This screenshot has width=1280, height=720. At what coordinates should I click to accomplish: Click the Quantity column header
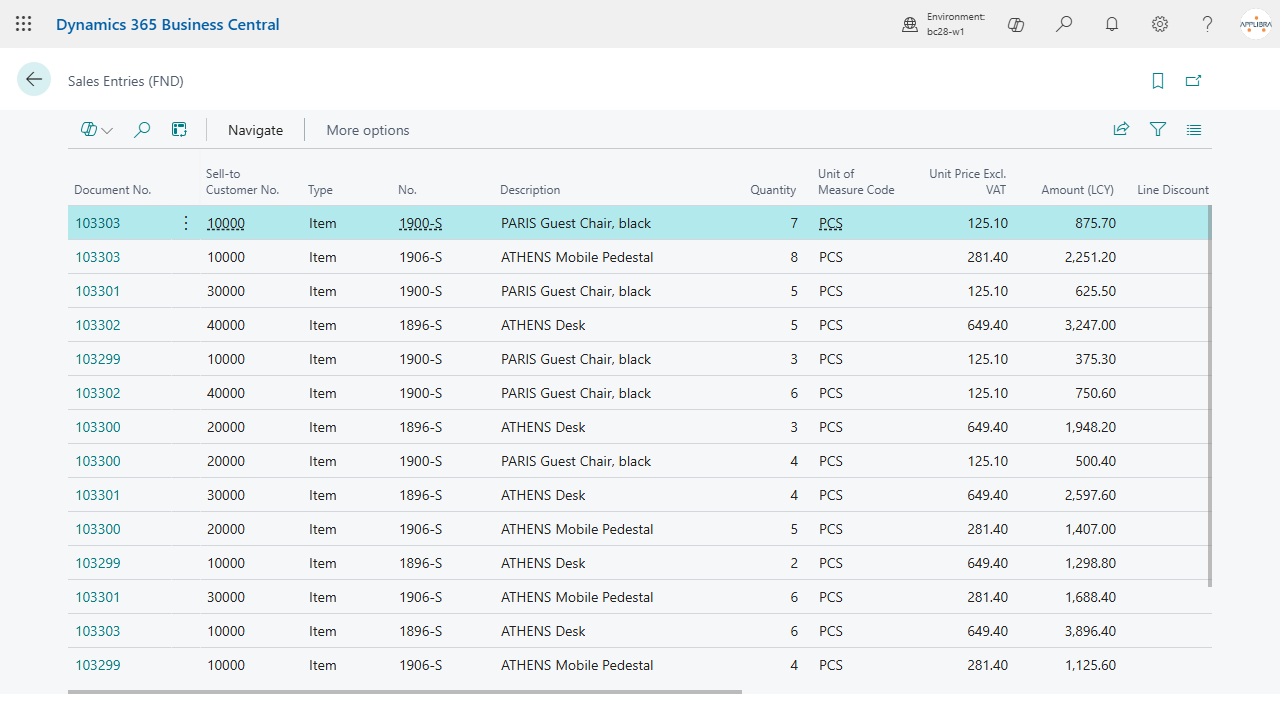click(x=773, y=190)
